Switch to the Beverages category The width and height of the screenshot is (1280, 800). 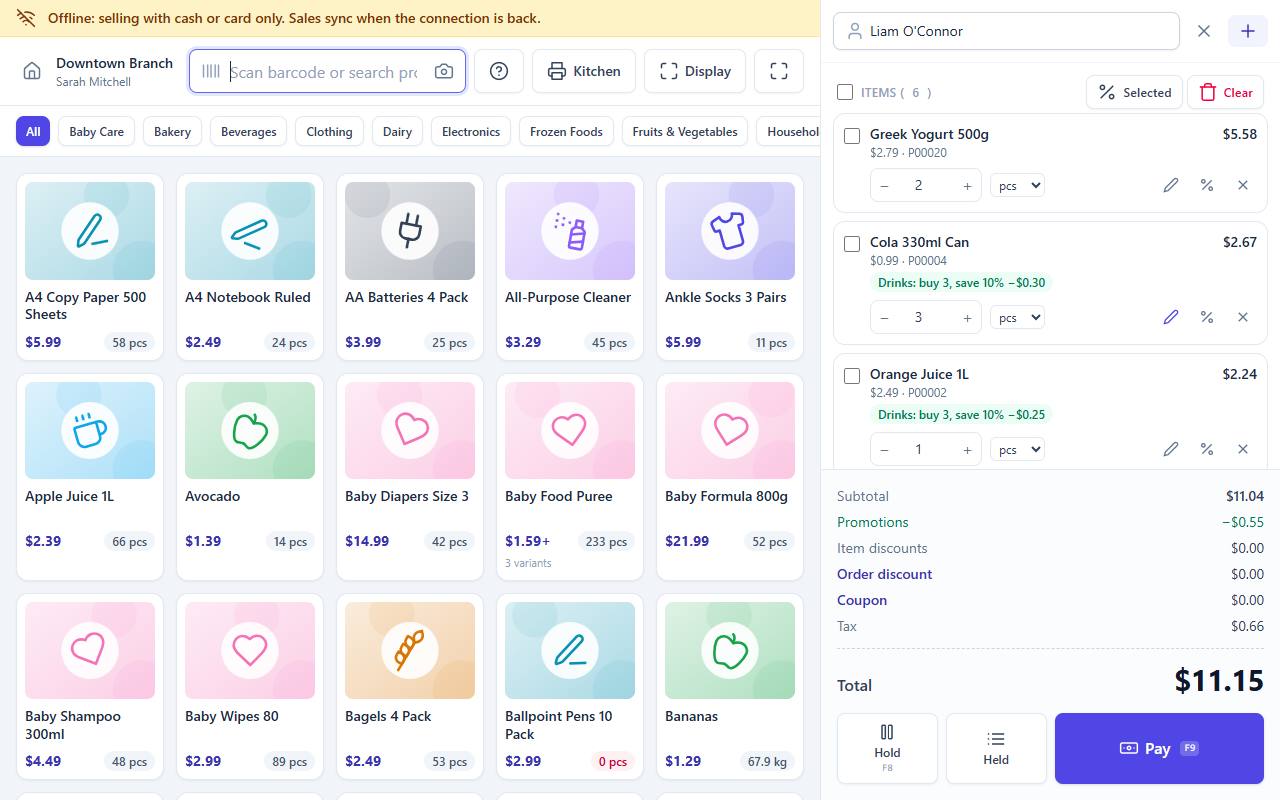click(249, 131)
